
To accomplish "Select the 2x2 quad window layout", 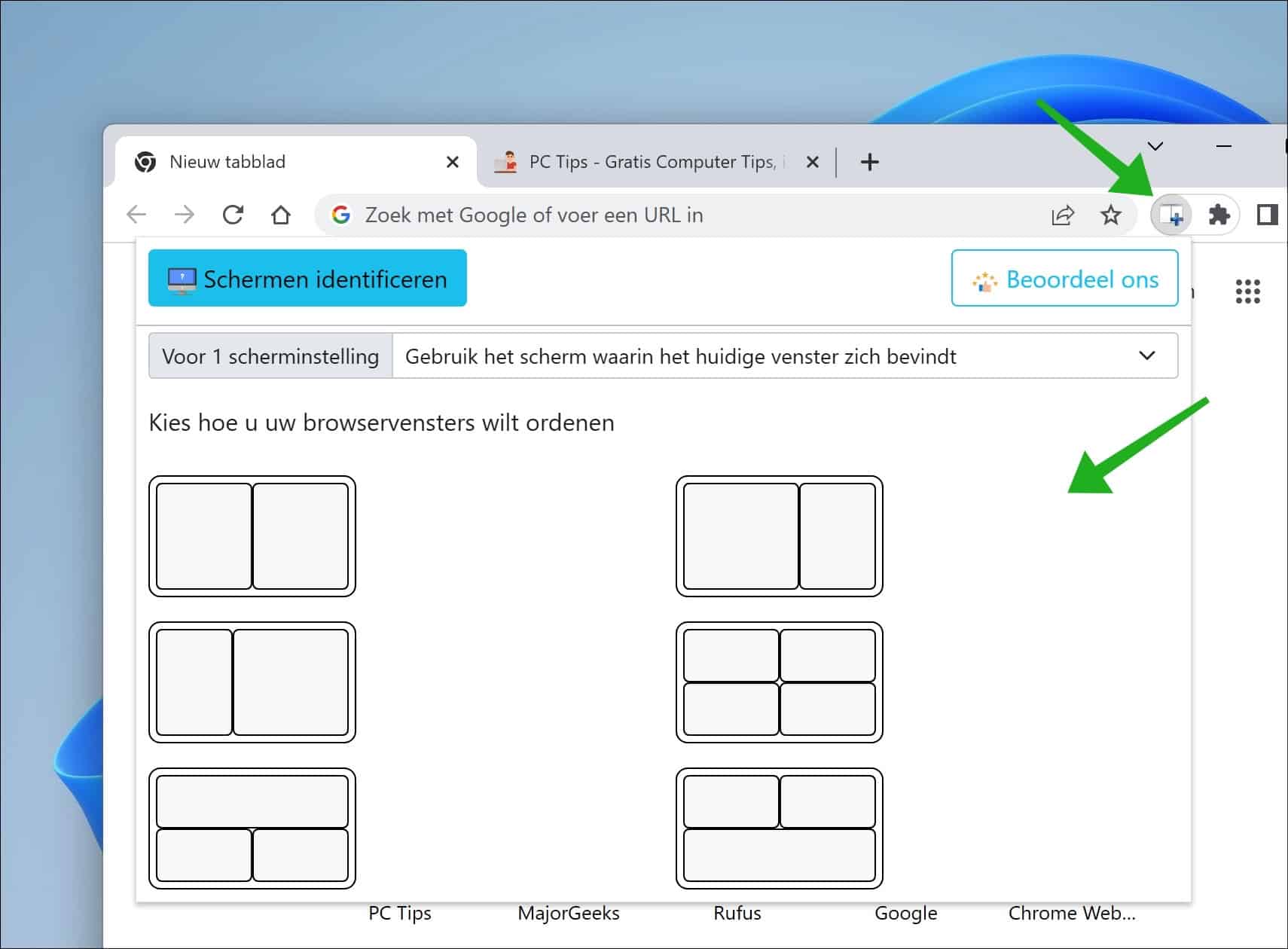I will (779, 682).
